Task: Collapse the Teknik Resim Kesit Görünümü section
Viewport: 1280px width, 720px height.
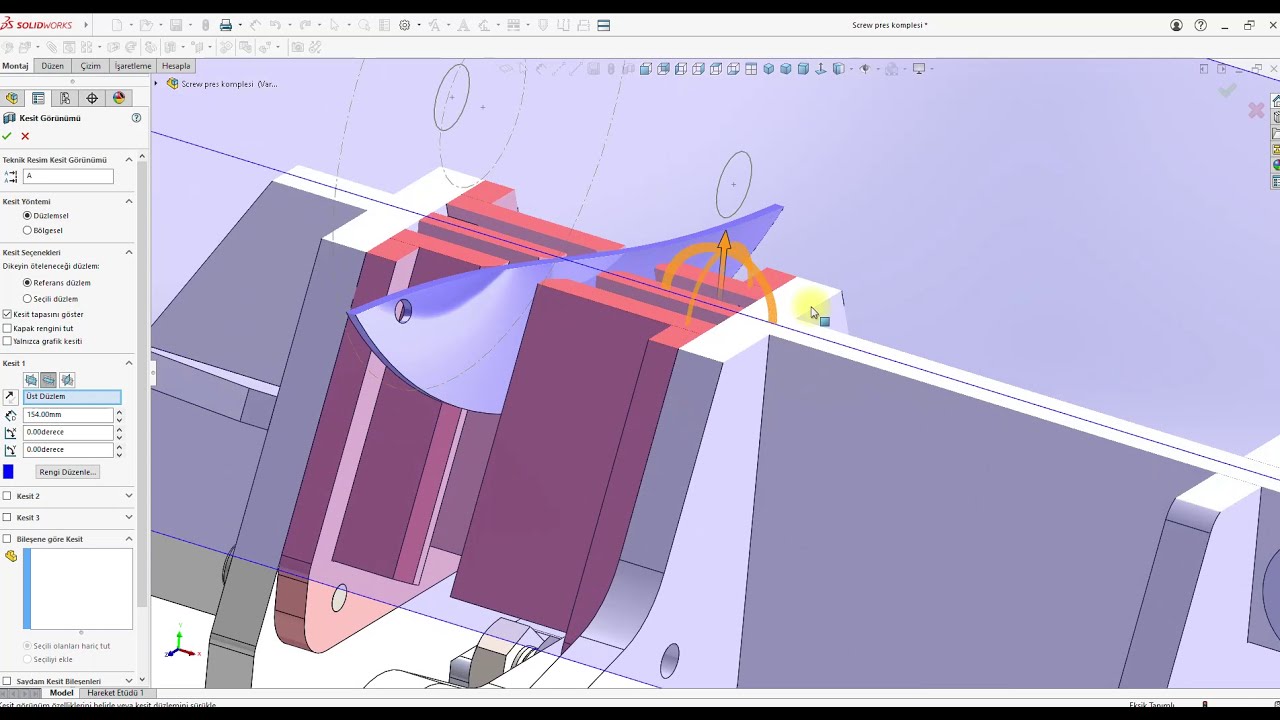Action: 129,160
